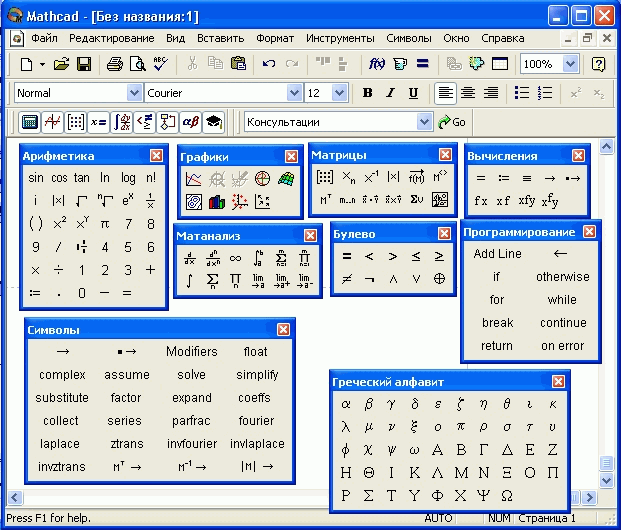Click the spell check ABC icon
Screen dimensions: 621x530
click(x=160, y=64)
